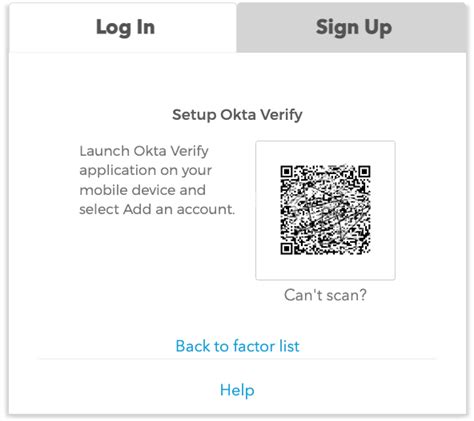The image size is (474, 421).
Task: Open the Sign Up tab
Action: pos(352,28)
